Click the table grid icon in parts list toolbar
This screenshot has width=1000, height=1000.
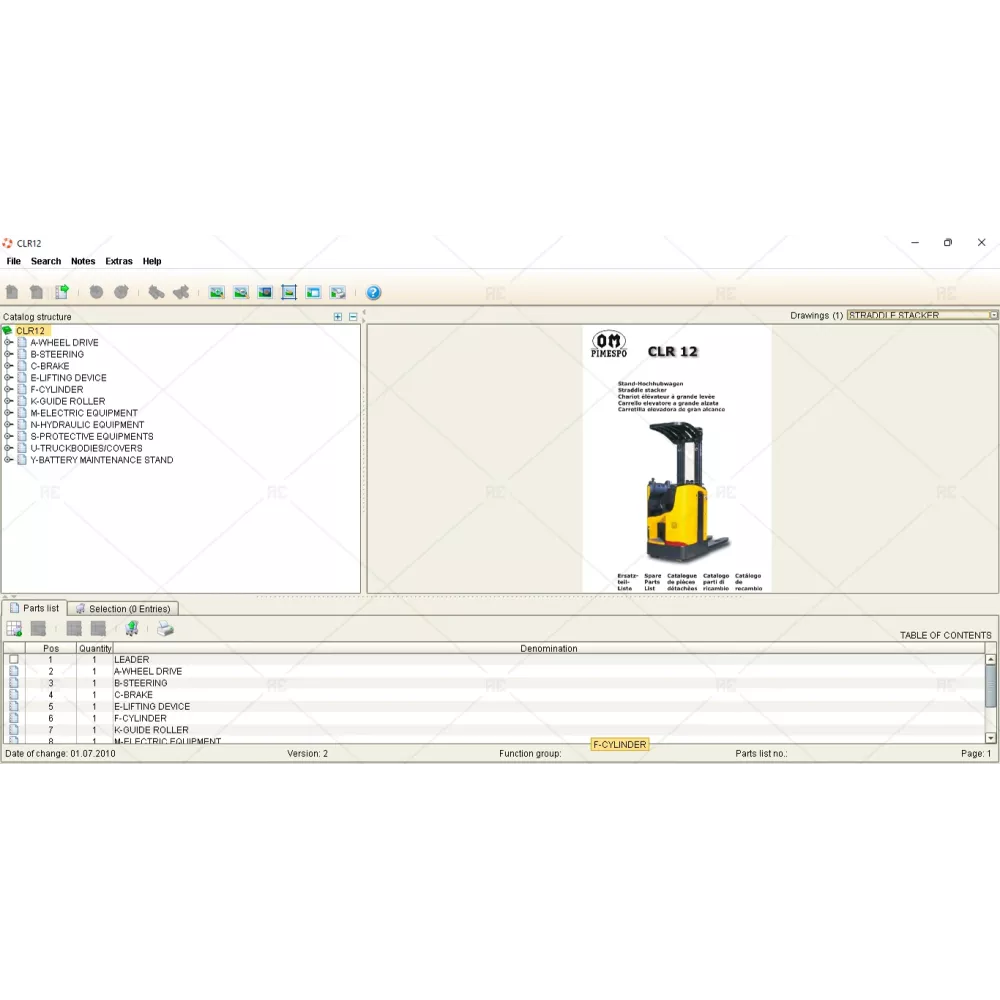[14, 629]
